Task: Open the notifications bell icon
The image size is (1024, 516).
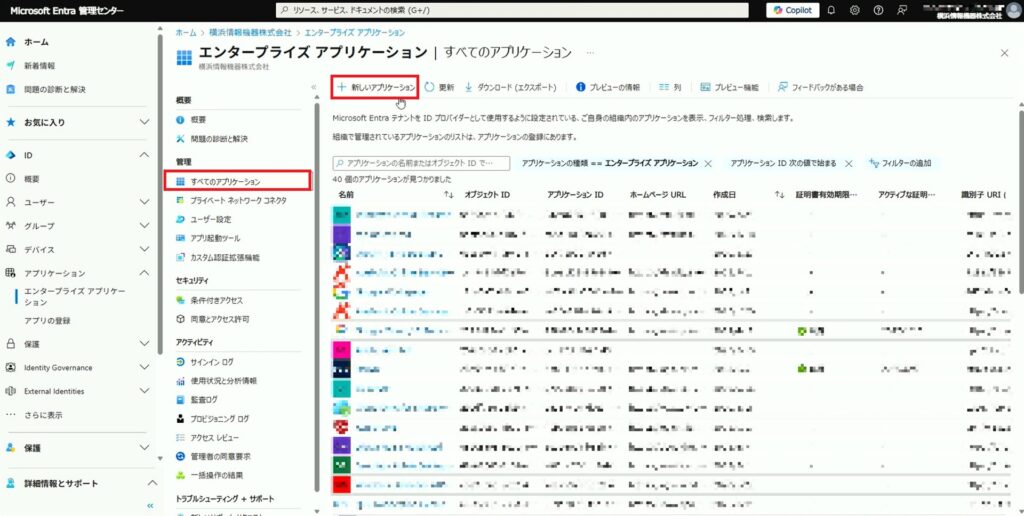Action: coord(831,10)
